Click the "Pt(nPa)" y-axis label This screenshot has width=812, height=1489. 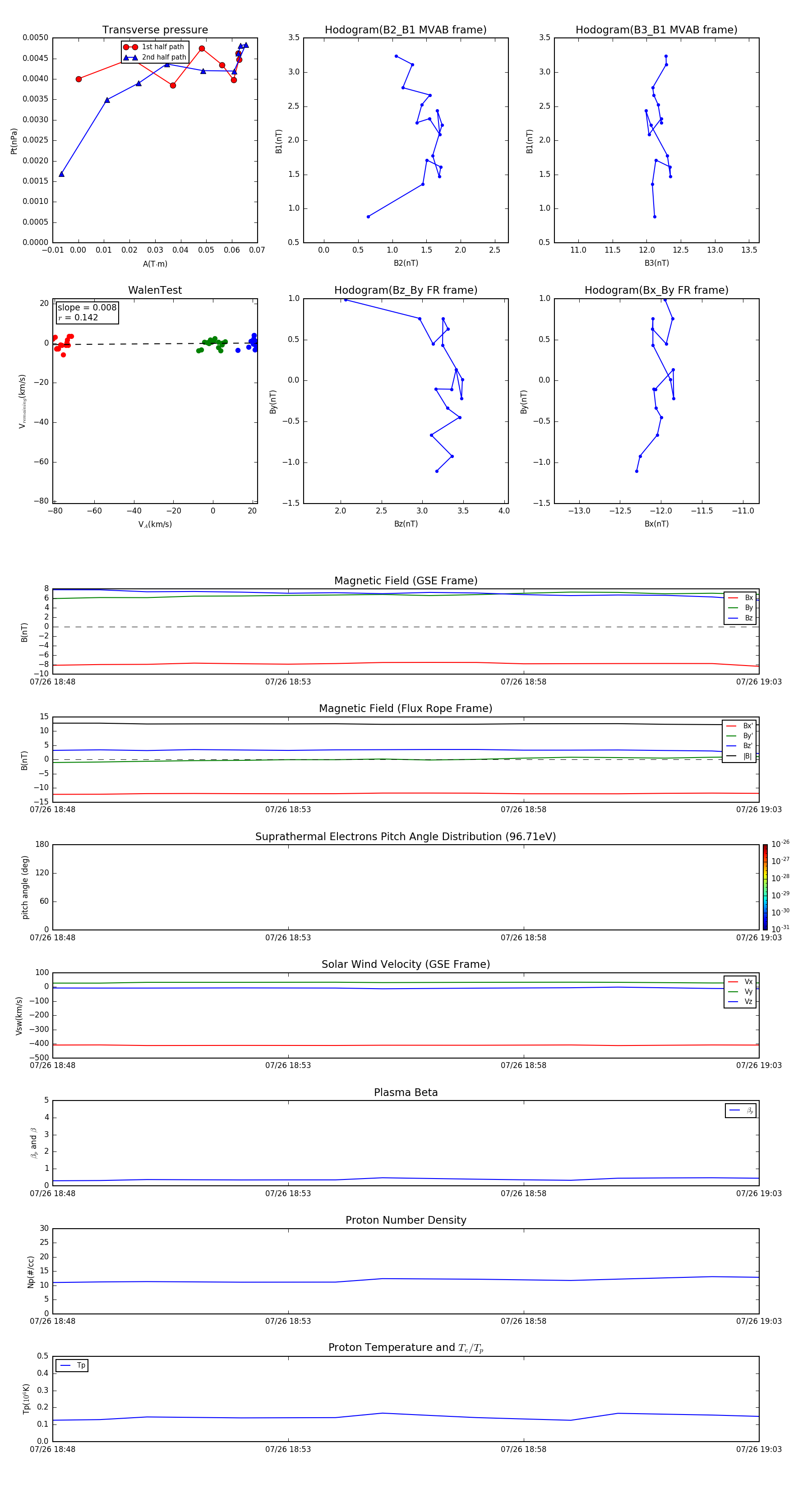click(14, 141)
